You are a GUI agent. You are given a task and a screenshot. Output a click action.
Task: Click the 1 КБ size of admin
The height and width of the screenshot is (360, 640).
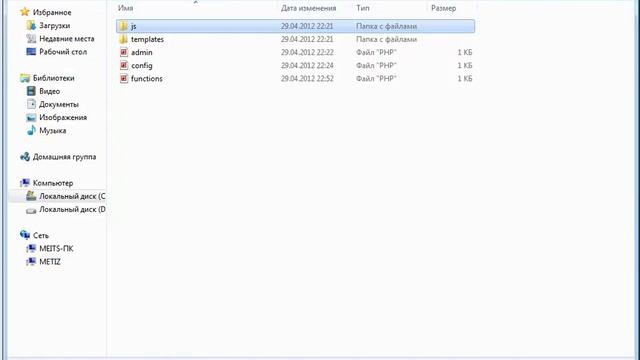(464, 52)
